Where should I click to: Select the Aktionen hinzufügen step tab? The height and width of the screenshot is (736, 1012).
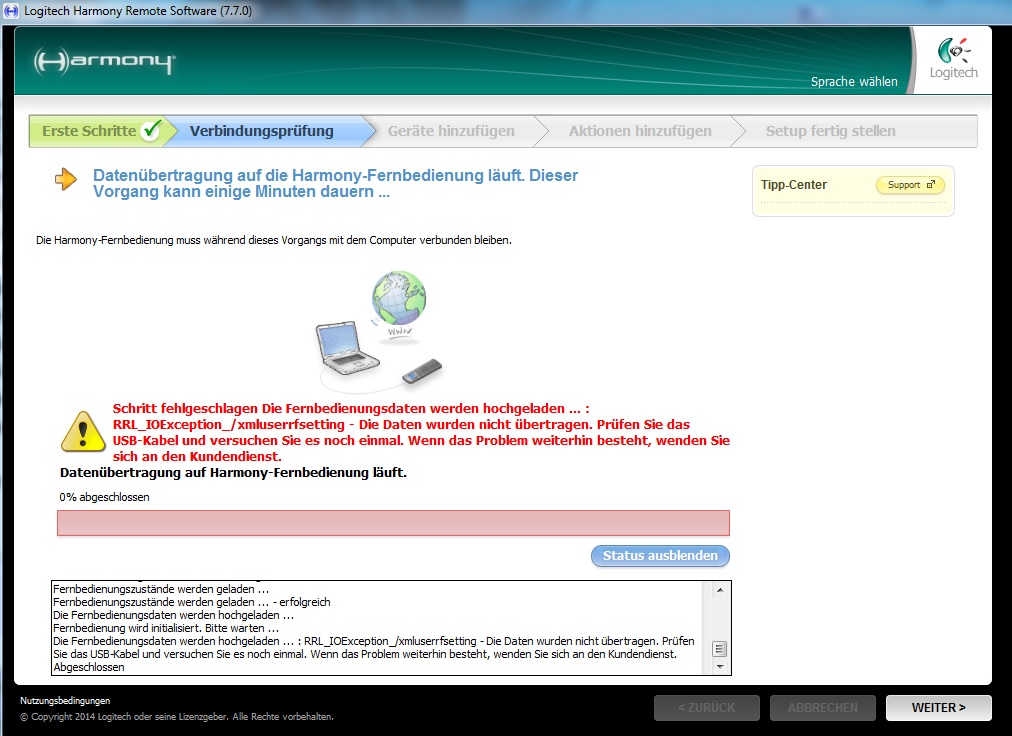pyautogui.click(x=640, y=131)
